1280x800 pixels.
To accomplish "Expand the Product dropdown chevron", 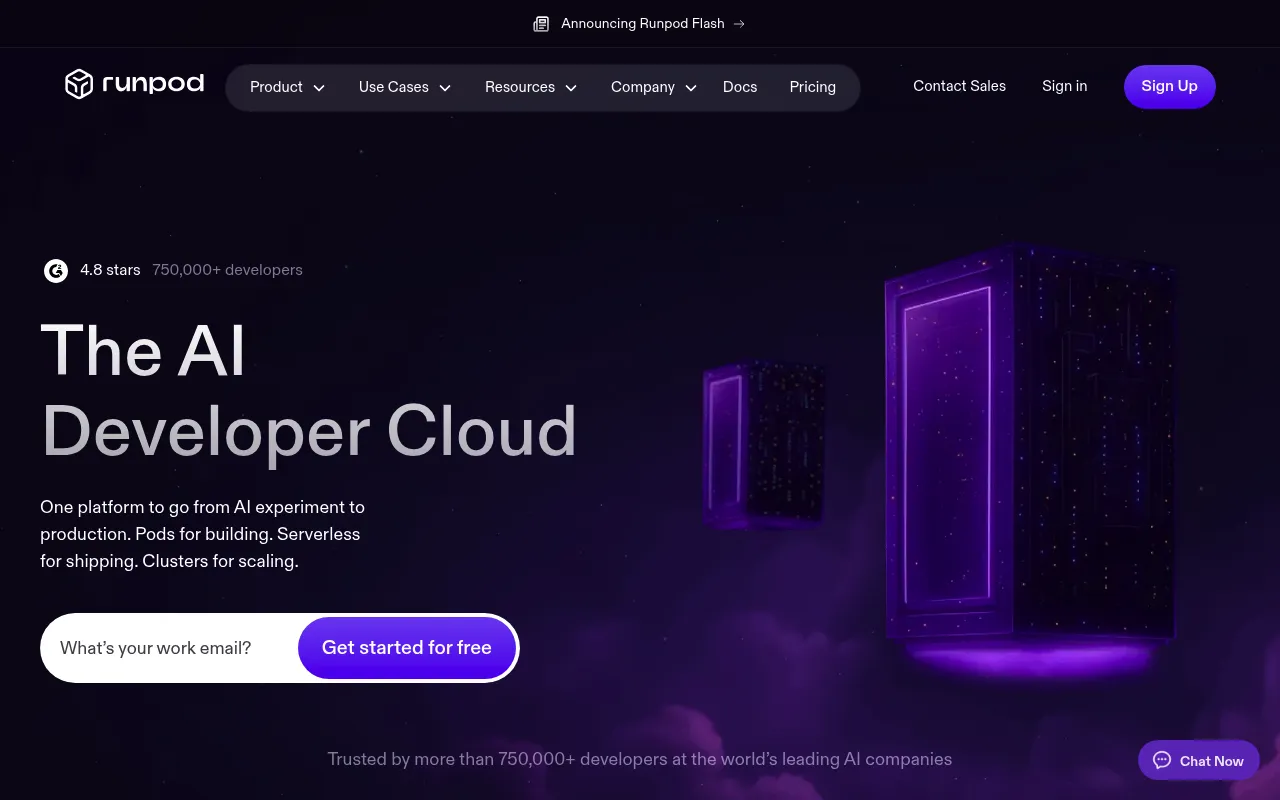I will [x=319, y=88].
